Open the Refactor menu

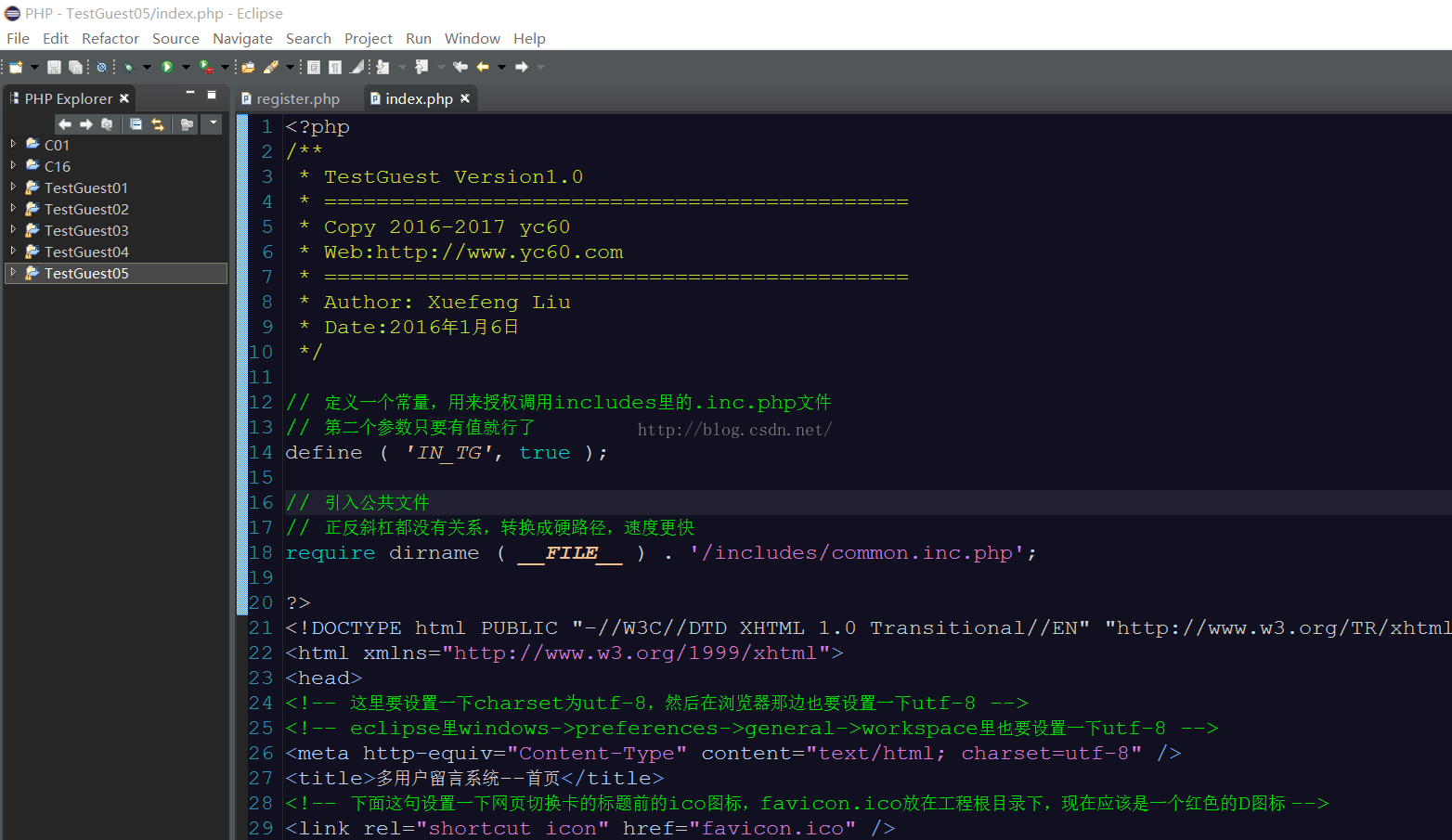(x=110, y=38)
